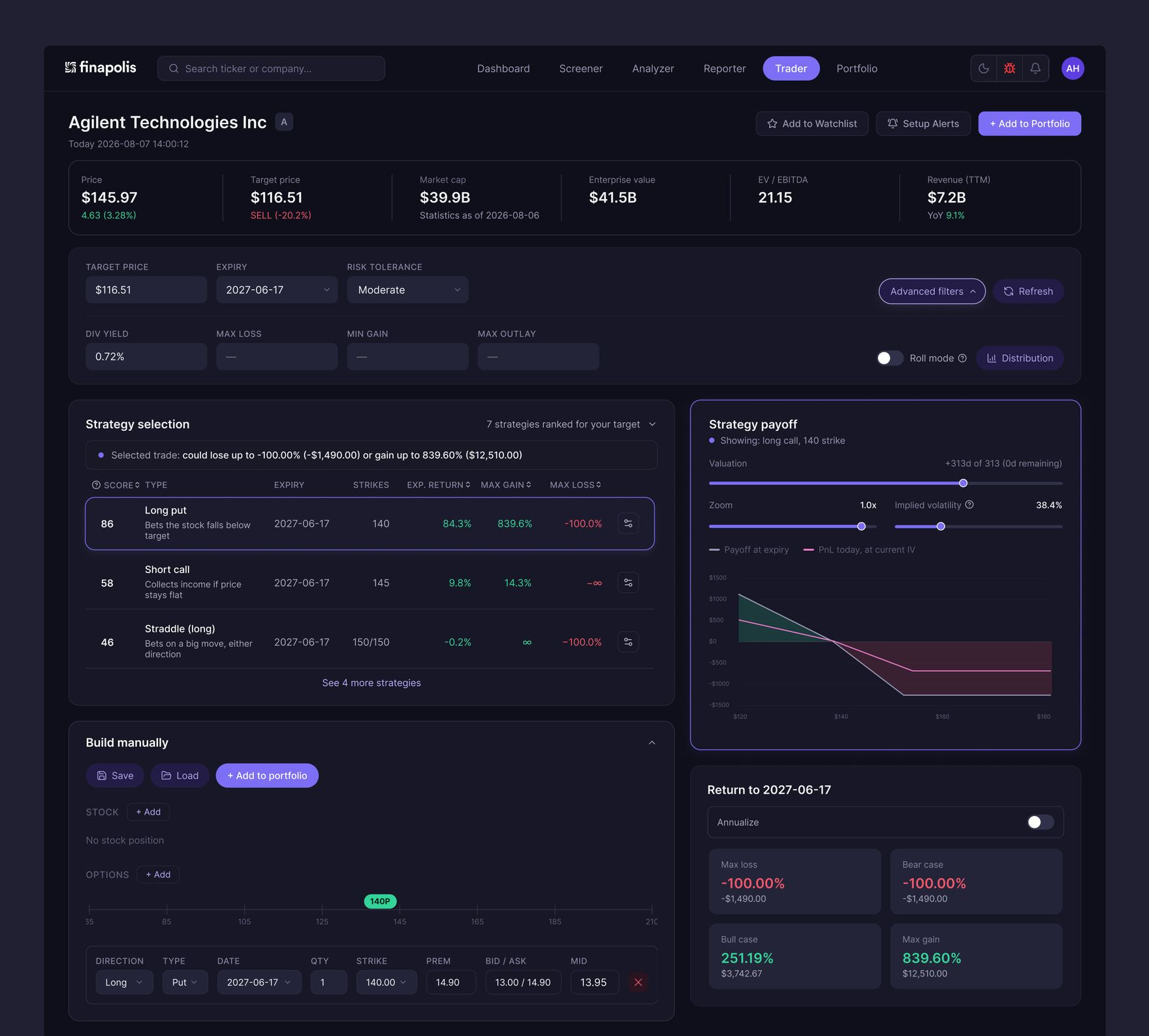1149x1036 pixels.
Task: Click See 4 more strategies link
Action: pyautogui.click(x=371, y=683)
